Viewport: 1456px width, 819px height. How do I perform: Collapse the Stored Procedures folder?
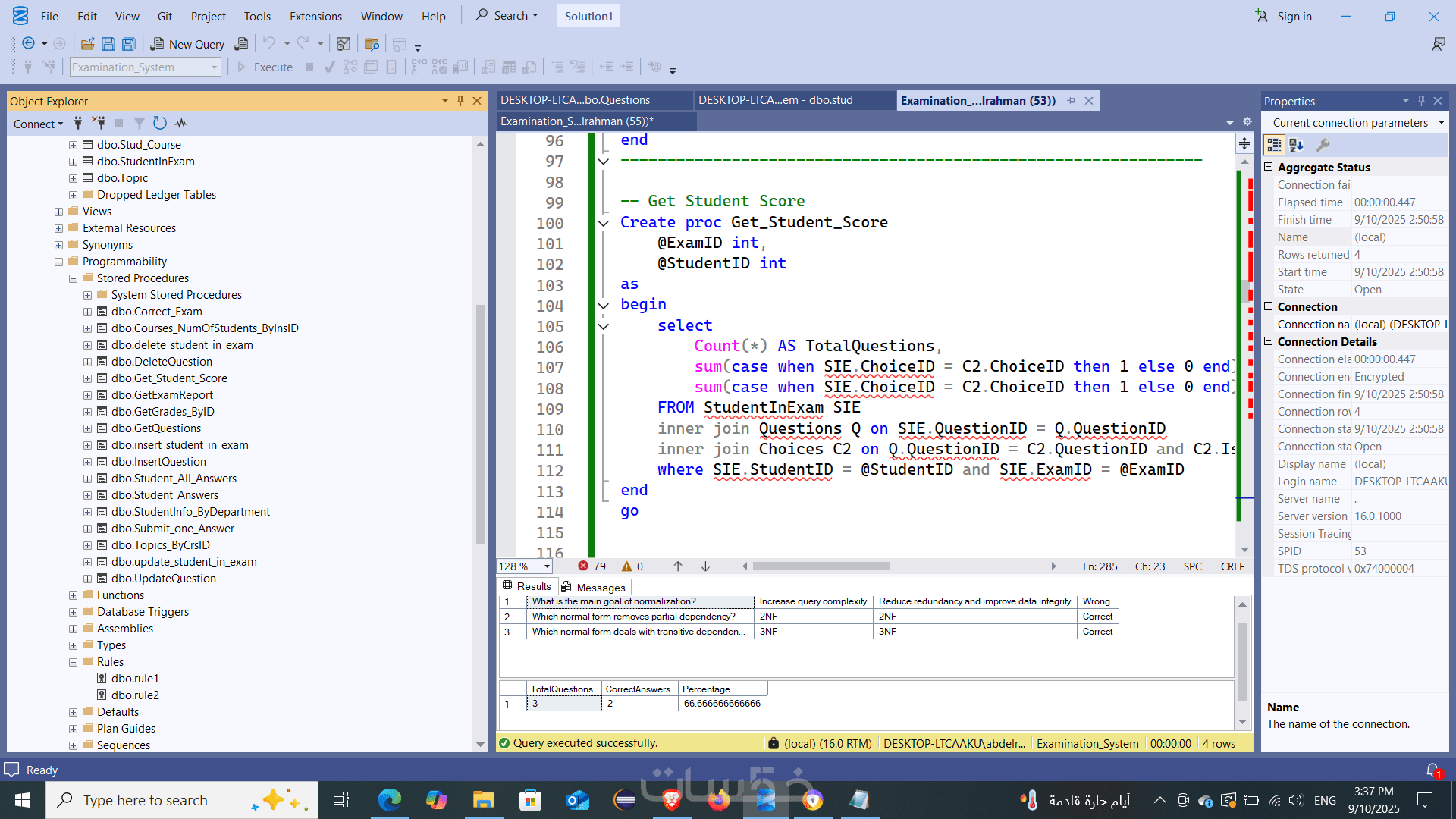coord(73,278)
